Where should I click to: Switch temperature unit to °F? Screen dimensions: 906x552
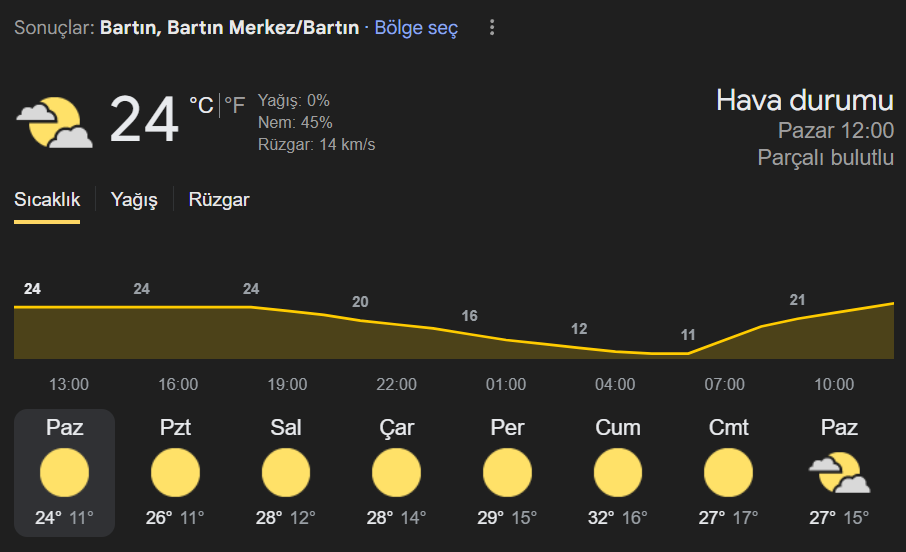click(x=235, y=105)
